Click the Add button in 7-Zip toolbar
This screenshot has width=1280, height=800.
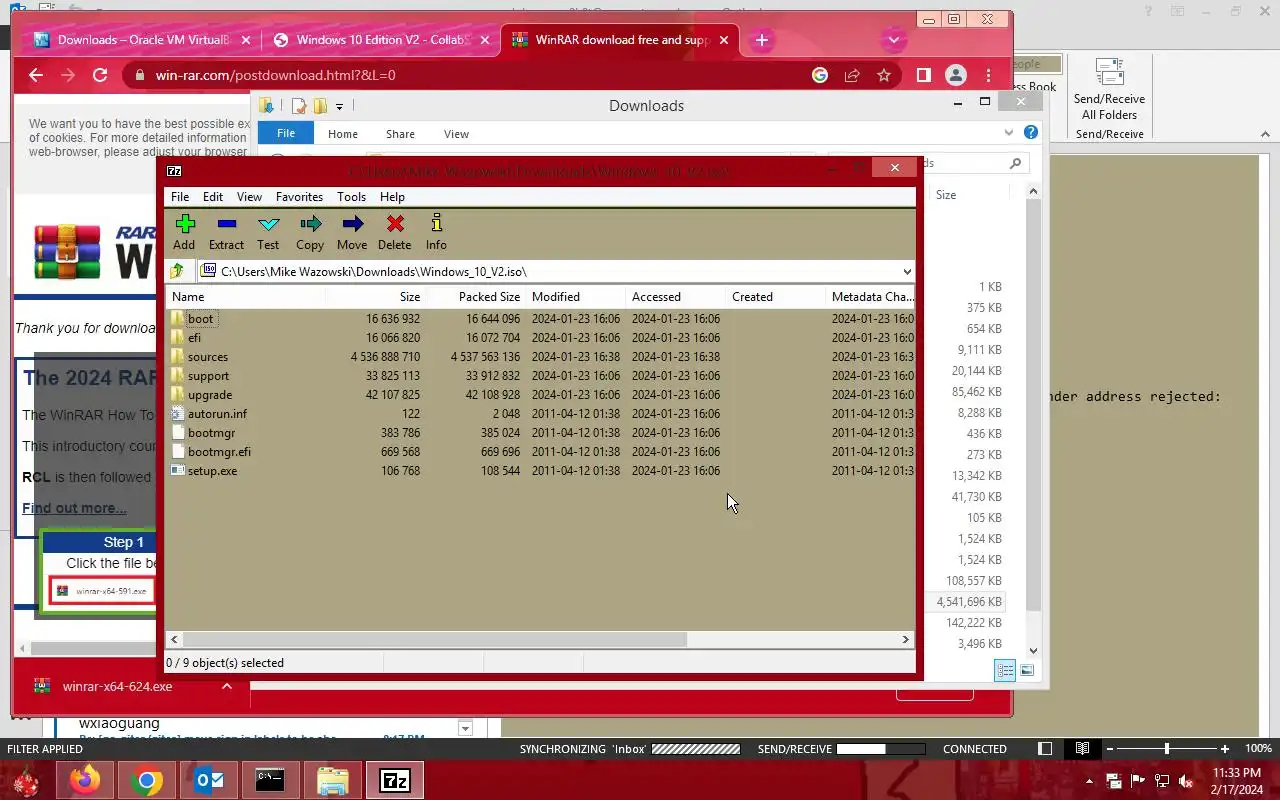tap(184, 232)
